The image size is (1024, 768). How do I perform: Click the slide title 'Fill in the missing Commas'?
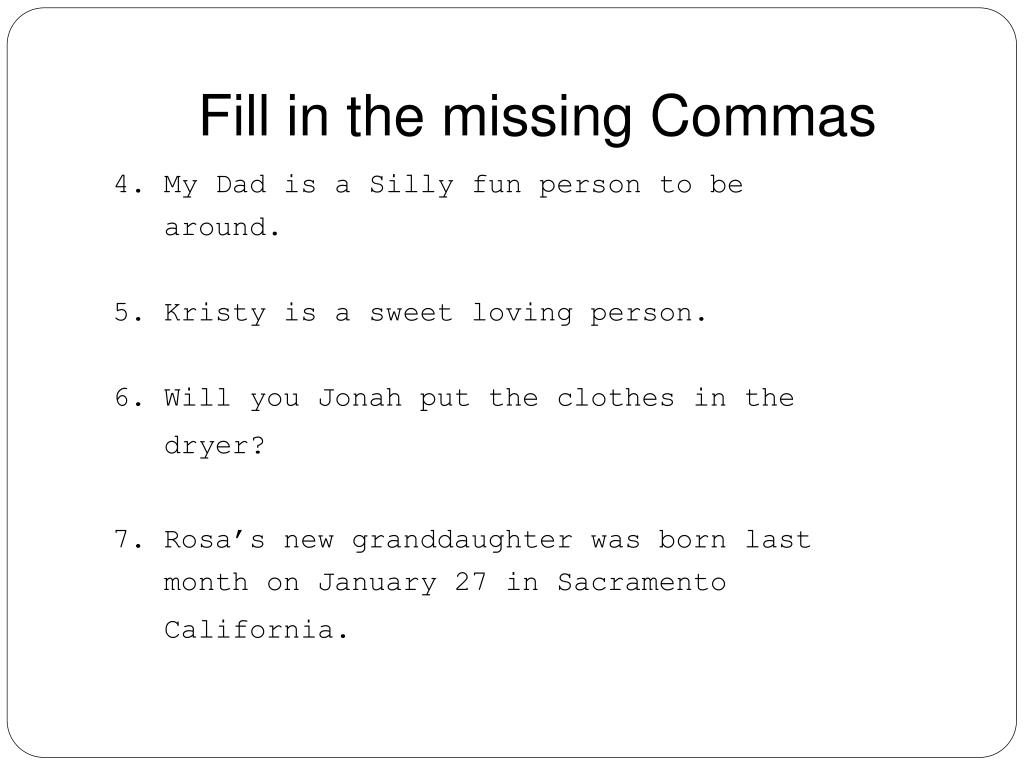[537, 116]
